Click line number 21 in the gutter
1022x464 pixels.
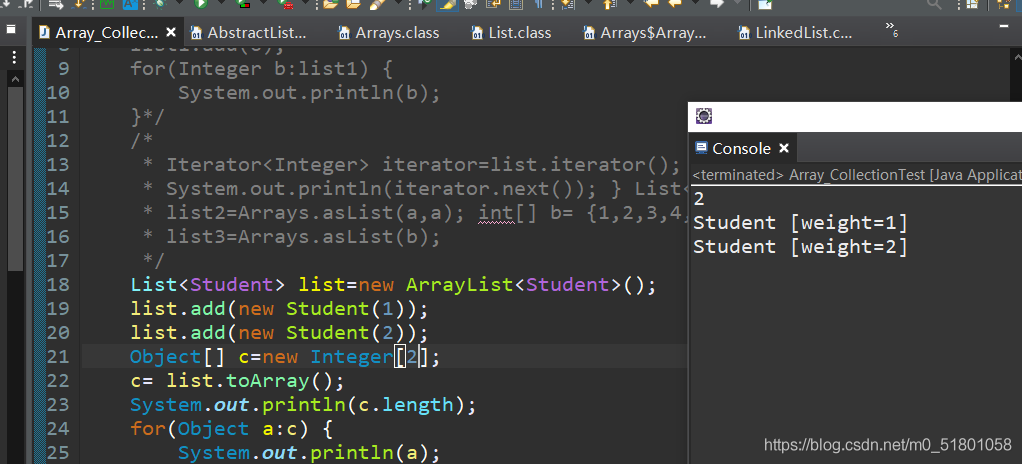point(57,357)
